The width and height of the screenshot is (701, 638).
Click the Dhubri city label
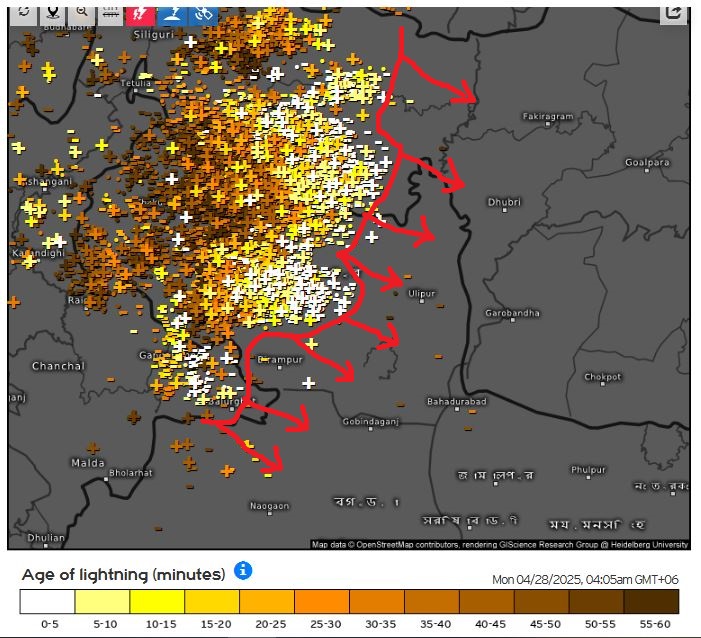(504, 202)
